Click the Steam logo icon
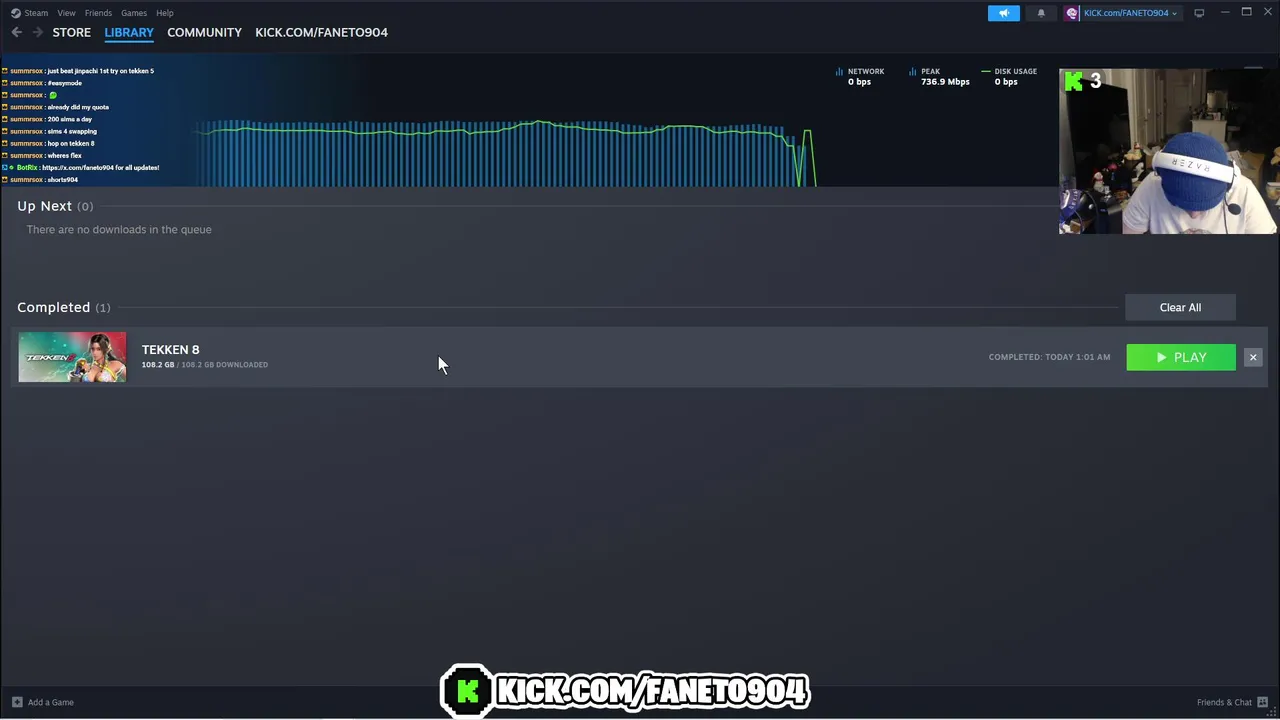 click(16, 13)
